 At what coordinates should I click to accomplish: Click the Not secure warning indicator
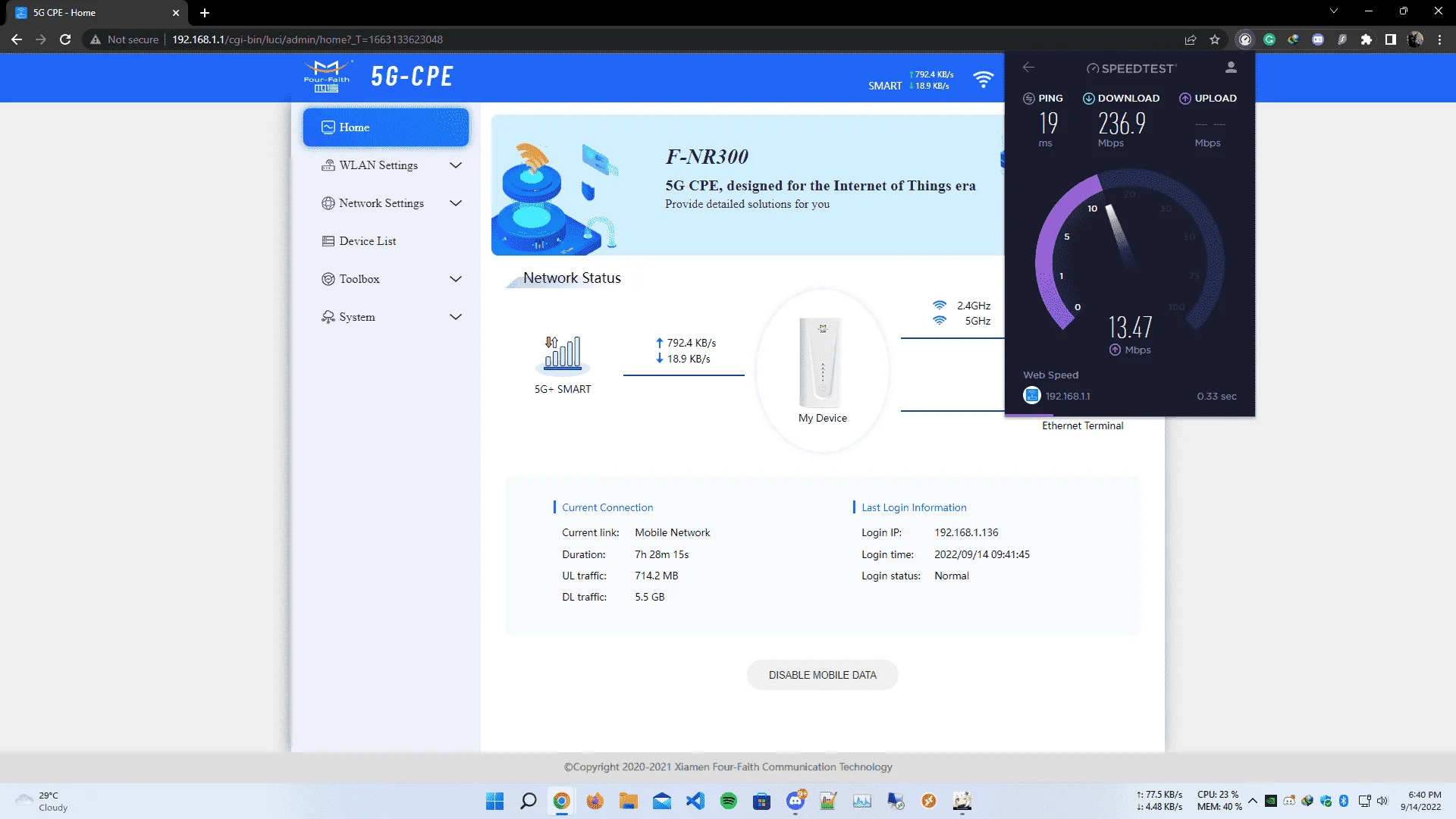coord(124,39)
